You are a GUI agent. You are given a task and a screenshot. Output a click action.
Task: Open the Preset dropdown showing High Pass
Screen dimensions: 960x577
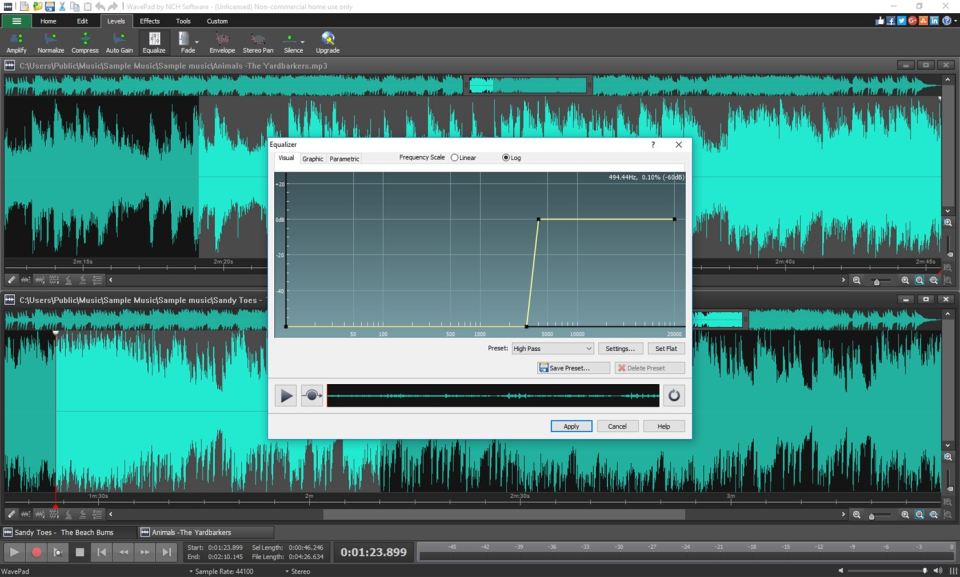(x=553, y=349)
